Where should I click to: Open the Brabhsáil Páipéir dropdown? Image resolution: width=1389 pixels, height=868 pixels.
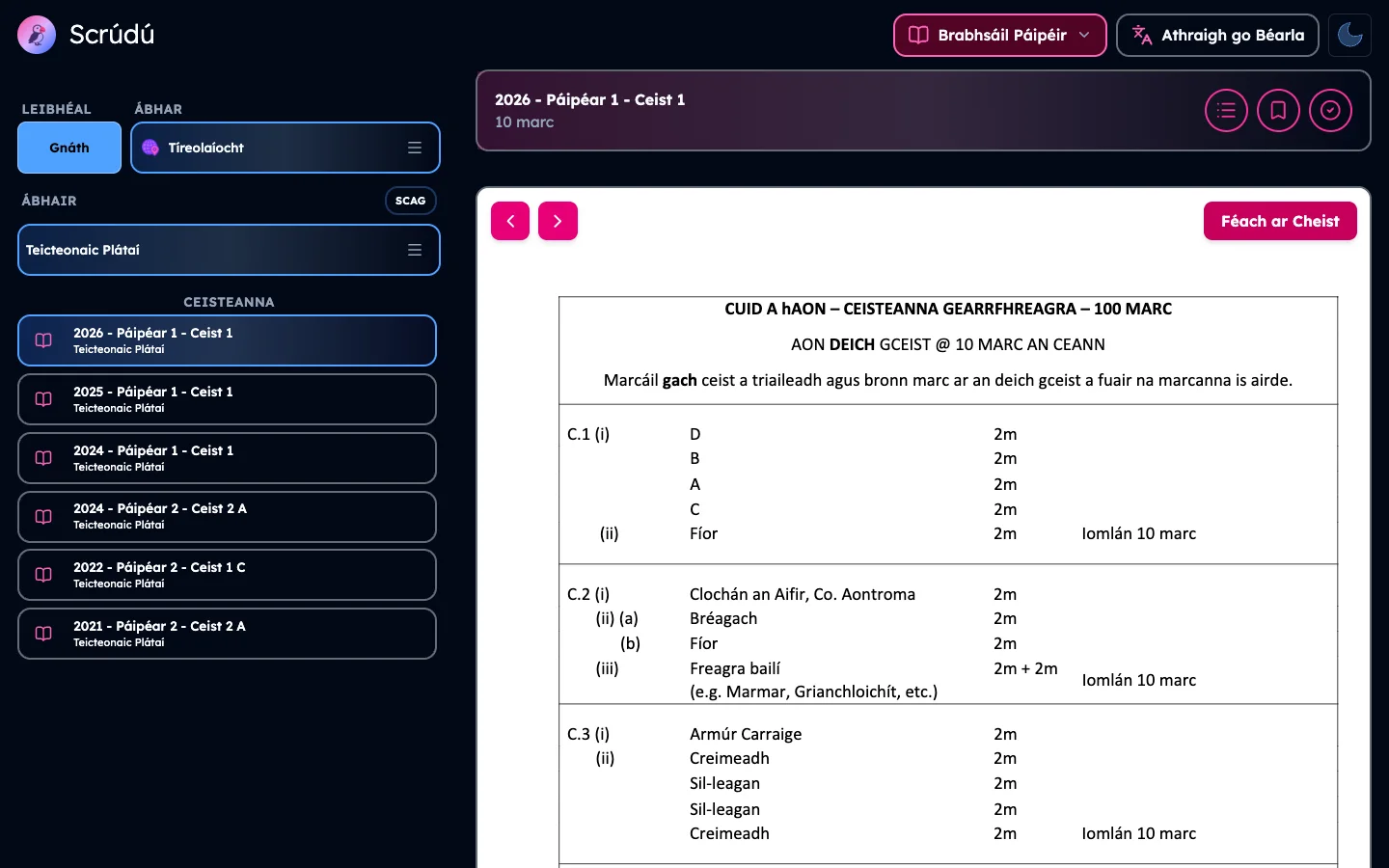click(x=999, y=35)
